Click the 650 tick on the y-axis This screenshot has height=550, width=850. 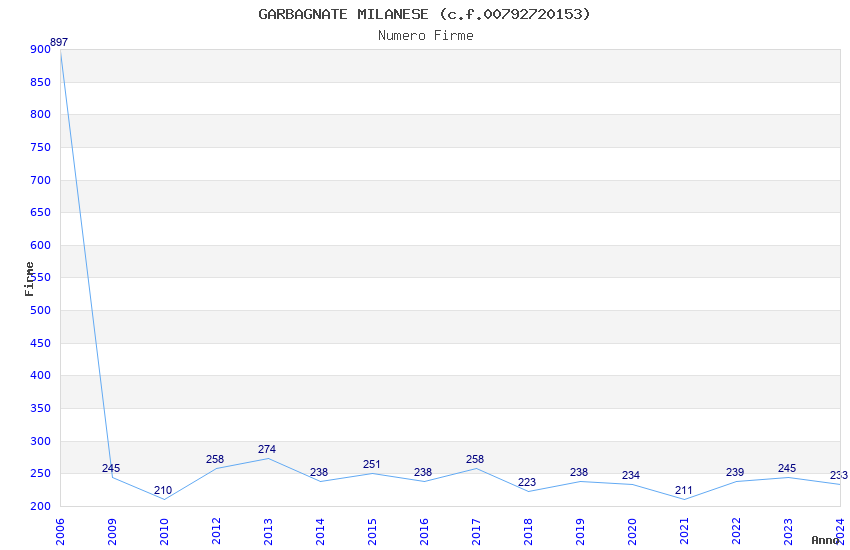(x=41, y=212)
